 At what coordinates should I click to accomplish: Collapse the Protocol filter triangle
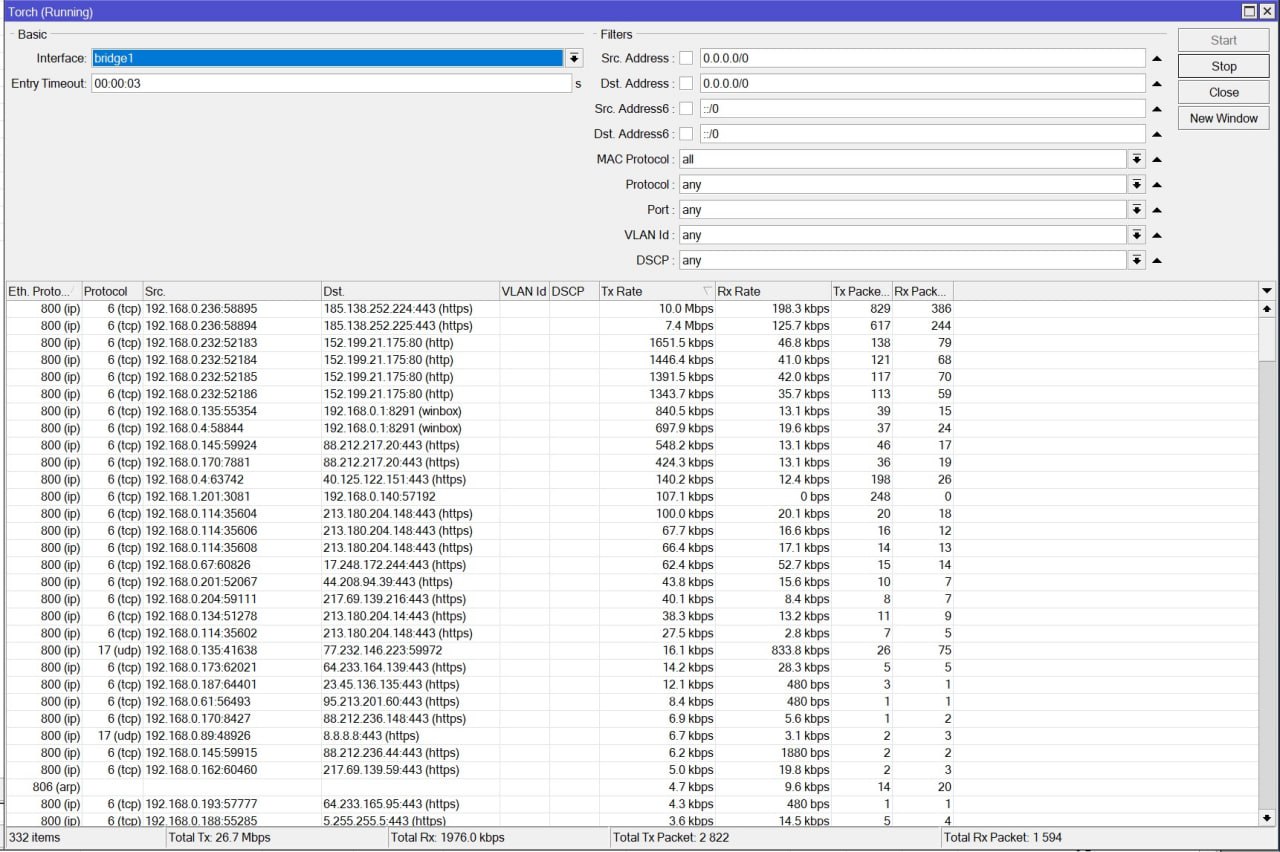pyautogui.click(x=1157, y=184)
